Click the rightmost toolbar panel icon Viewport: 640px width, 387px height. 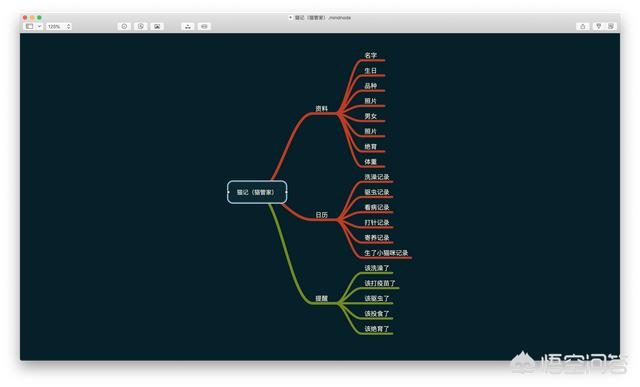[x=611, y=26]
